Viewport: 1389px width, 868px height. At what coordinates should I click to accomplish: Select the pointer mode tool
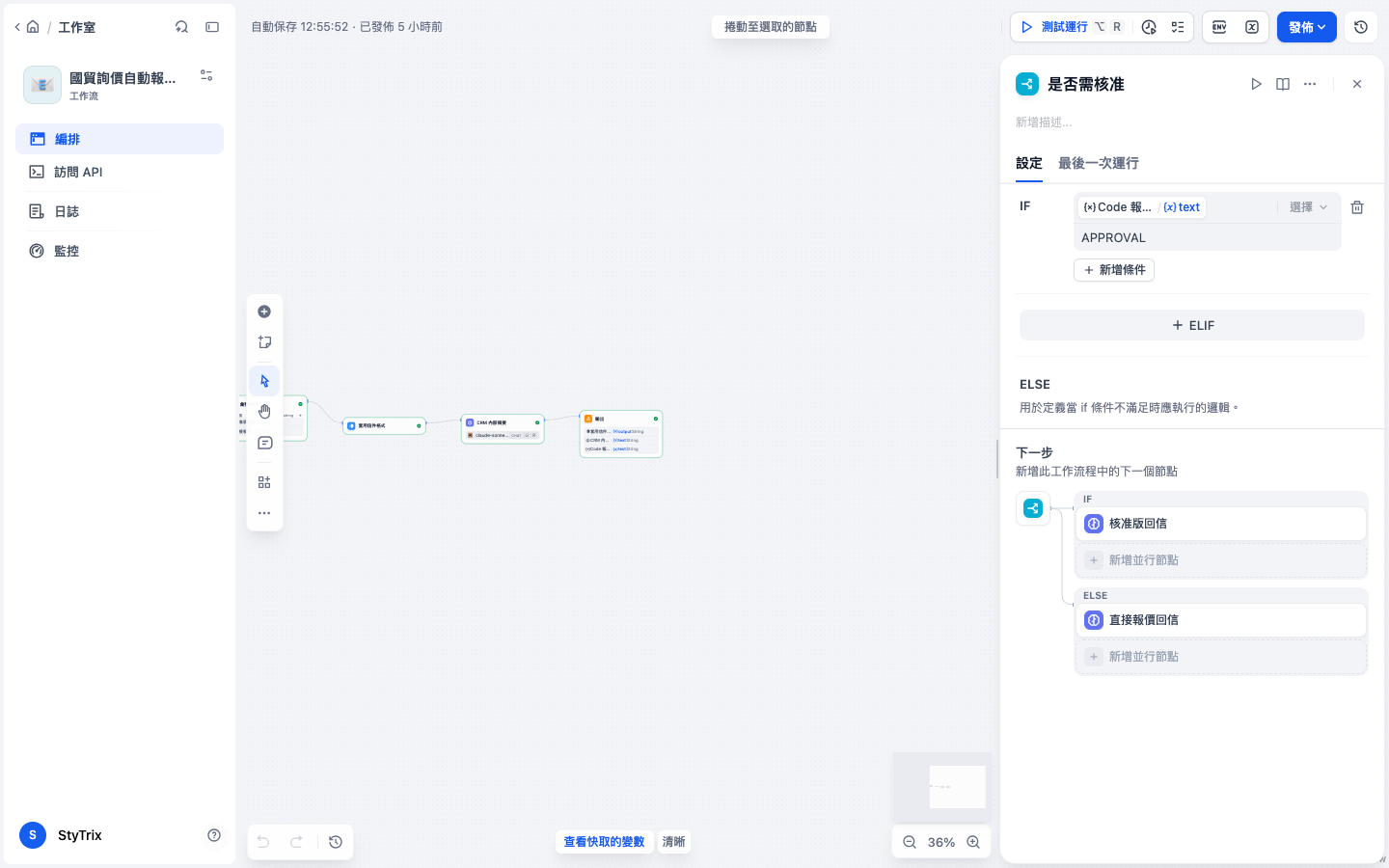click(x=264, y=381)
